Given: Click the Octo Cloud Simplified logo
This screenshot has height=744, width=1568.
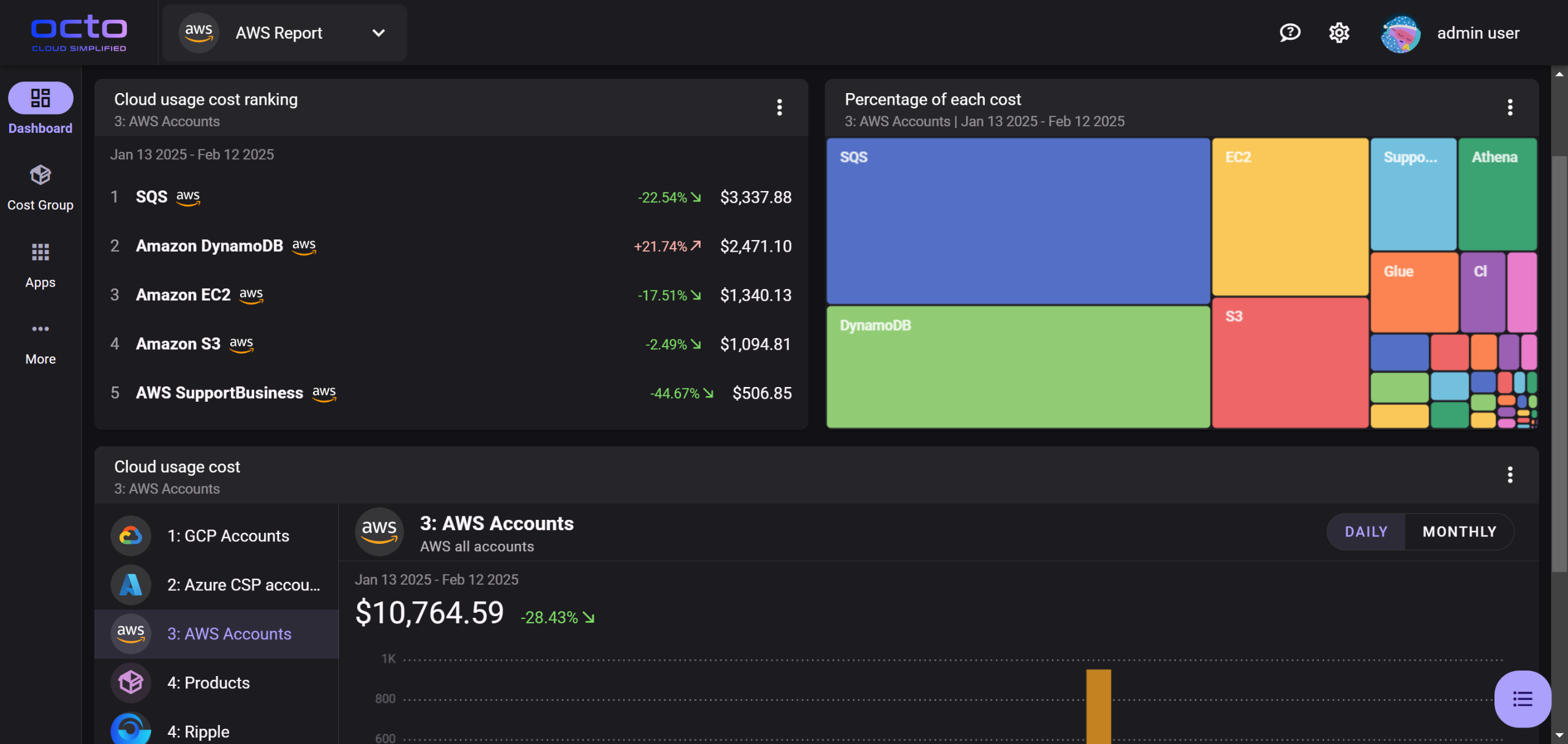Looking at the screenshot, I should pos(79,33).
